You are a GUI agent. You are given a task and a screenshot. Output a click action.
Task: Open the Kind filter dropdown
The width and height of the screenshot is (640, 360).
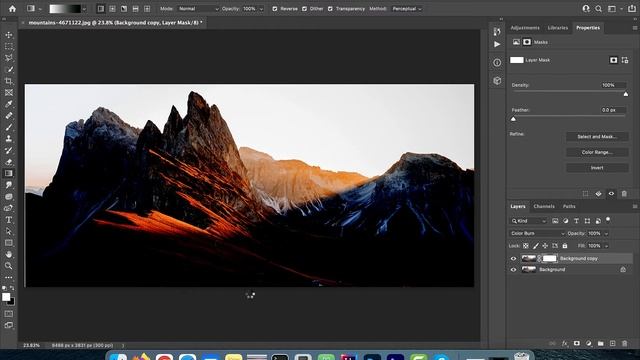tap(529, 221)
